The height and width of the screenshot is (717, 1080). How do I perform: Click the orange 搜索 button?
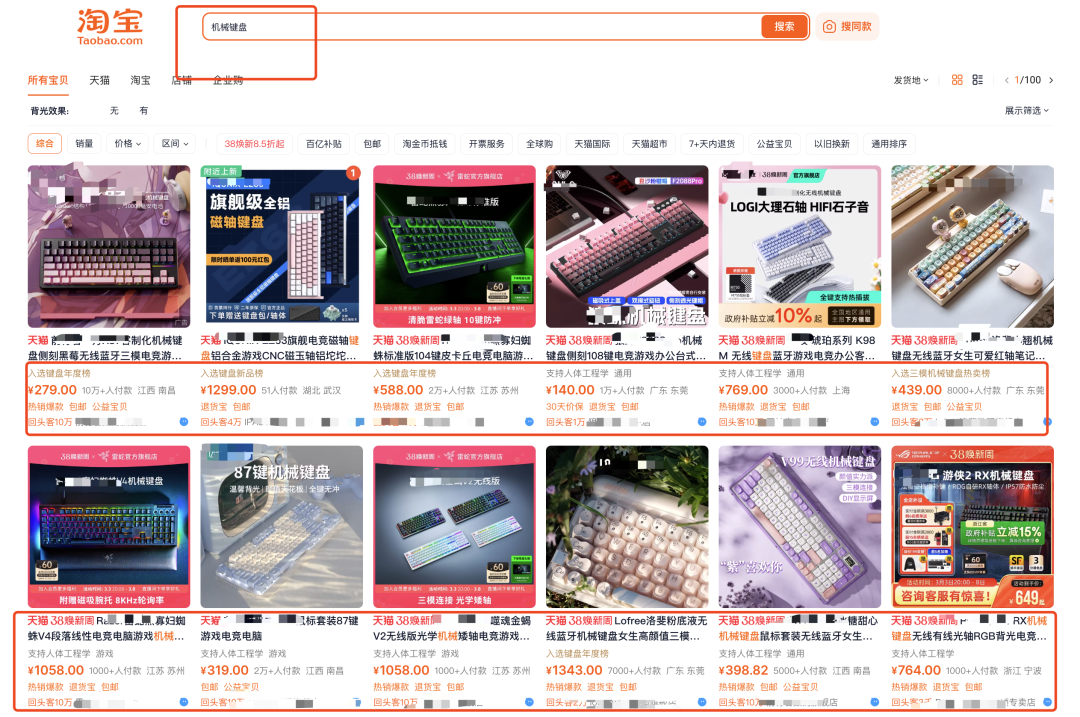tap(784, 26)
